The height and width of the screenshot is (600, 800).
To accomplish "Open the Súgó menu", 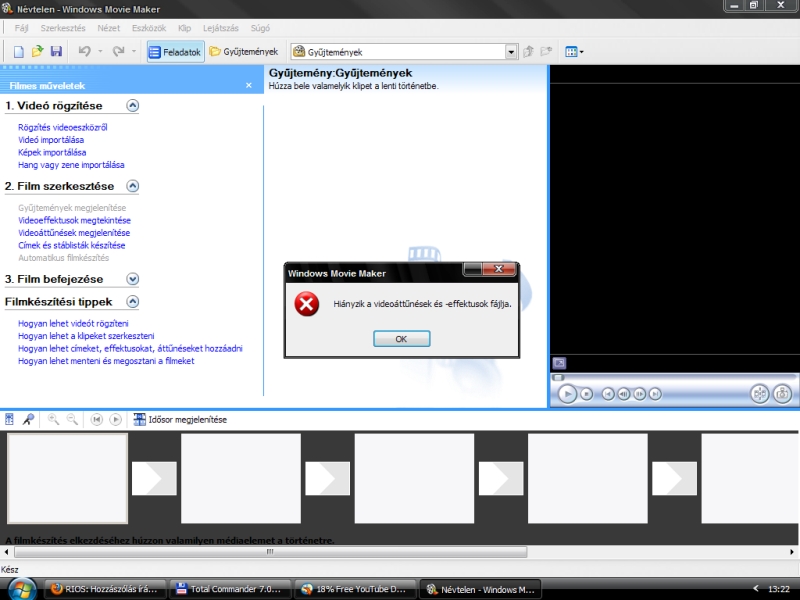I will 260,28.
